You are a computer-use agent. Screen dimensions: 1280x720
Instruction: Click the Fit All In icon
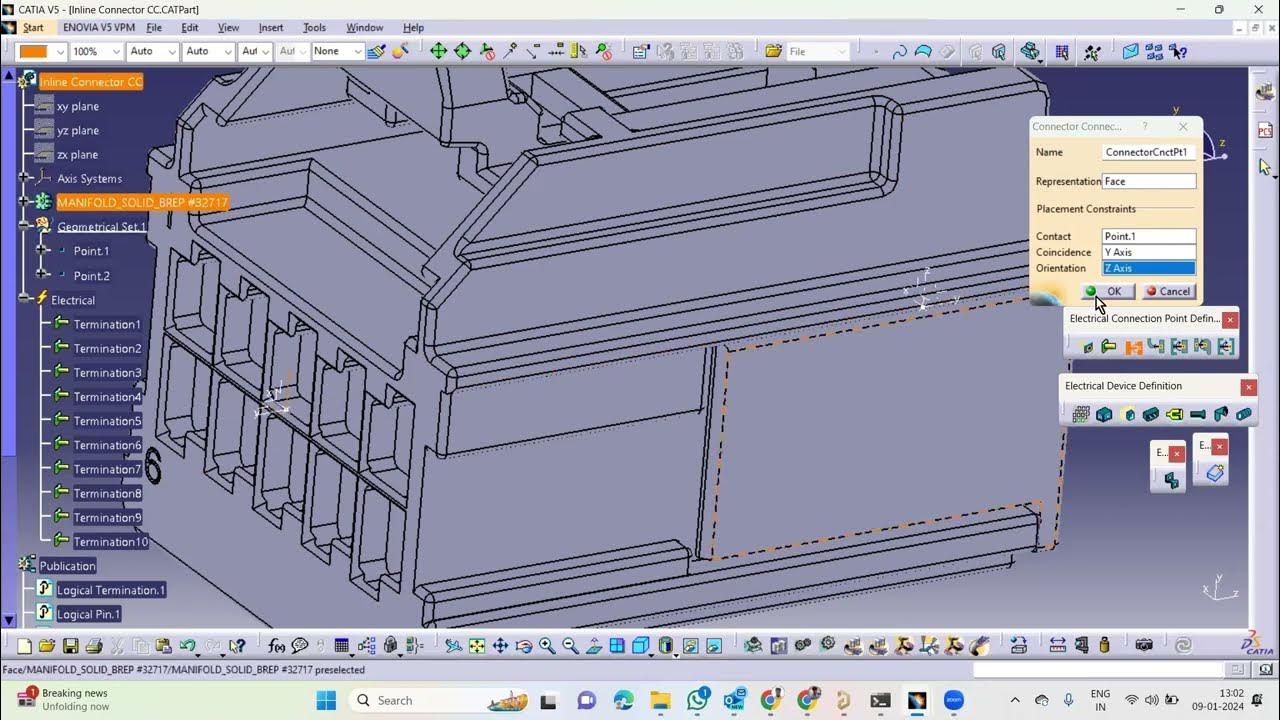point(477,646)
